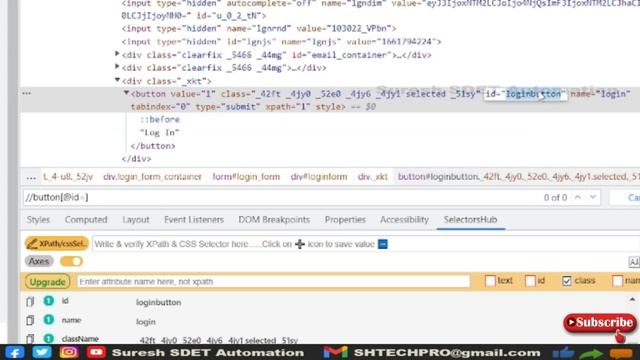Select the closing </button> tag line
This screenshot has width=640, height=360.
click(x=153, y=146)
